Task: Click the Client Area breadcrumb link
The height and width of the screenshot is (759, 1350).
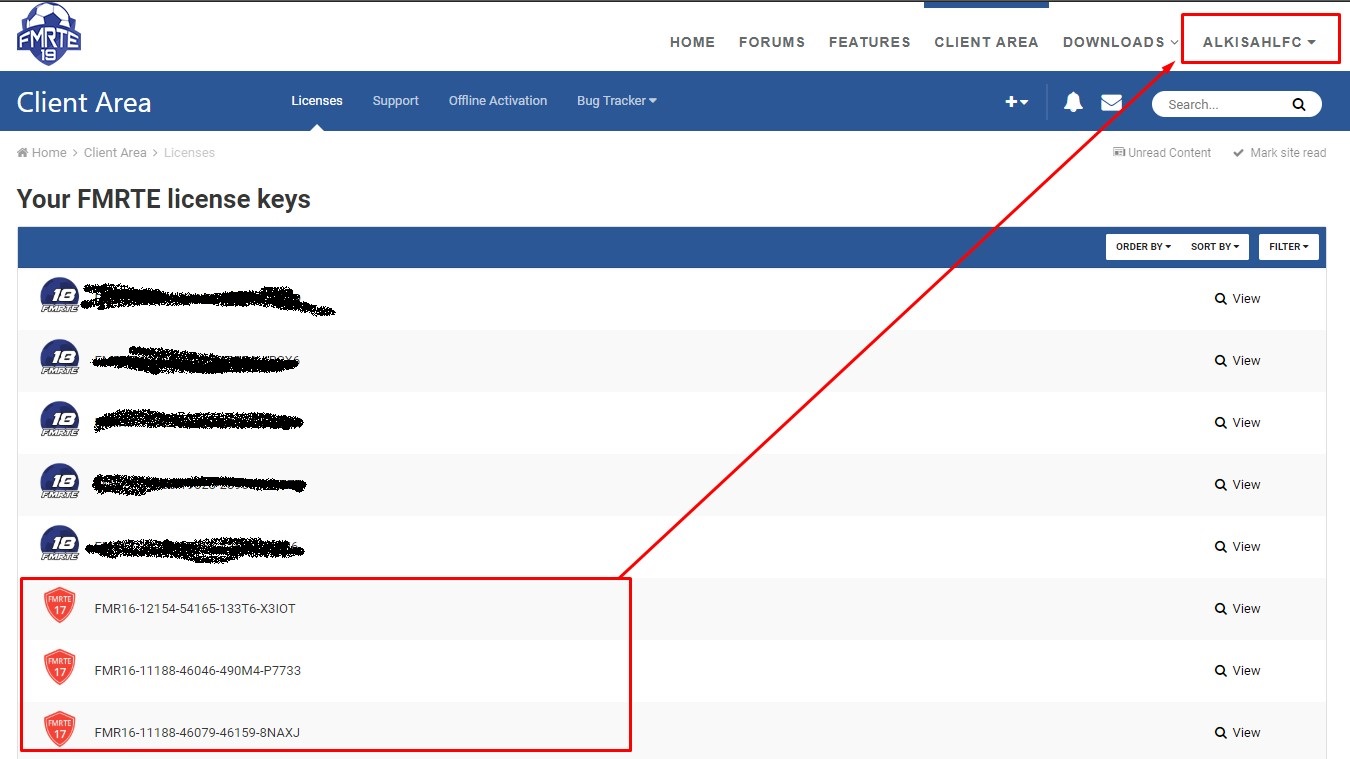Action: point(115,153)
